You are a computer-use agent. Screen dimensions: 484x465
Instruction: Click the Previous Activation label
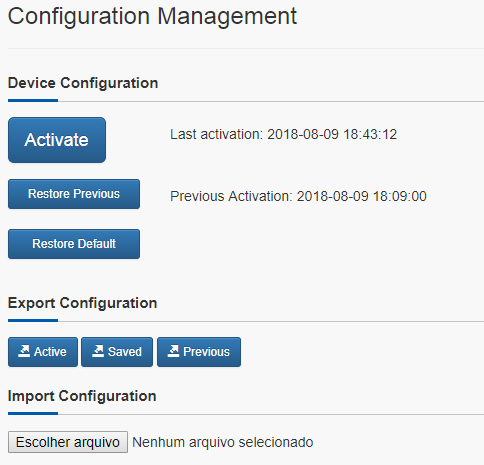click(231, 196)
